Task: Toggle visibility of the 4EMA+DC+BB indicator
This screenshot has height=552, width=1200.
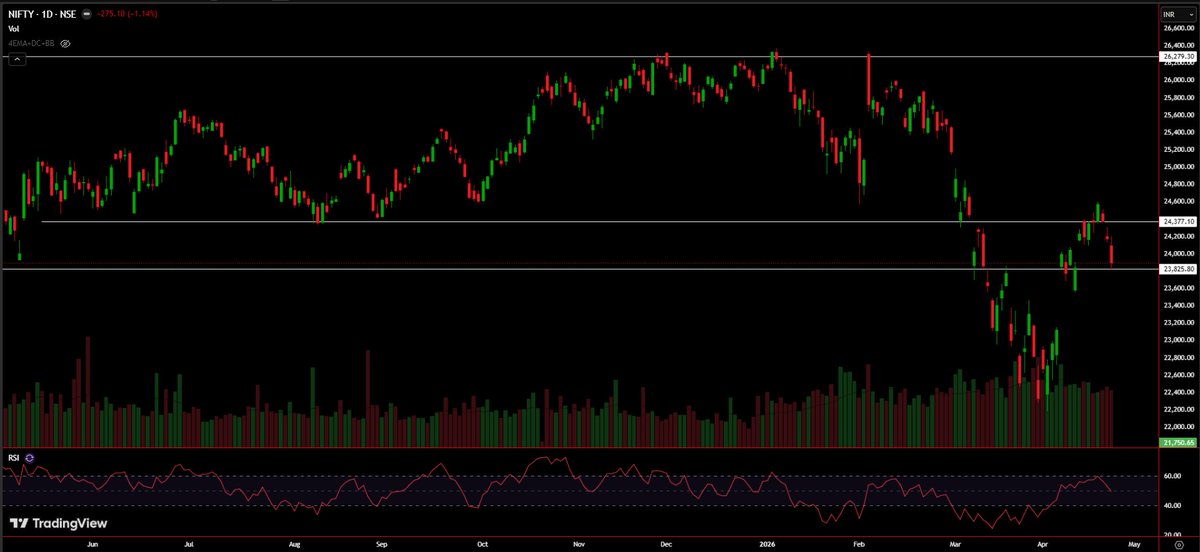Action: 65,44
